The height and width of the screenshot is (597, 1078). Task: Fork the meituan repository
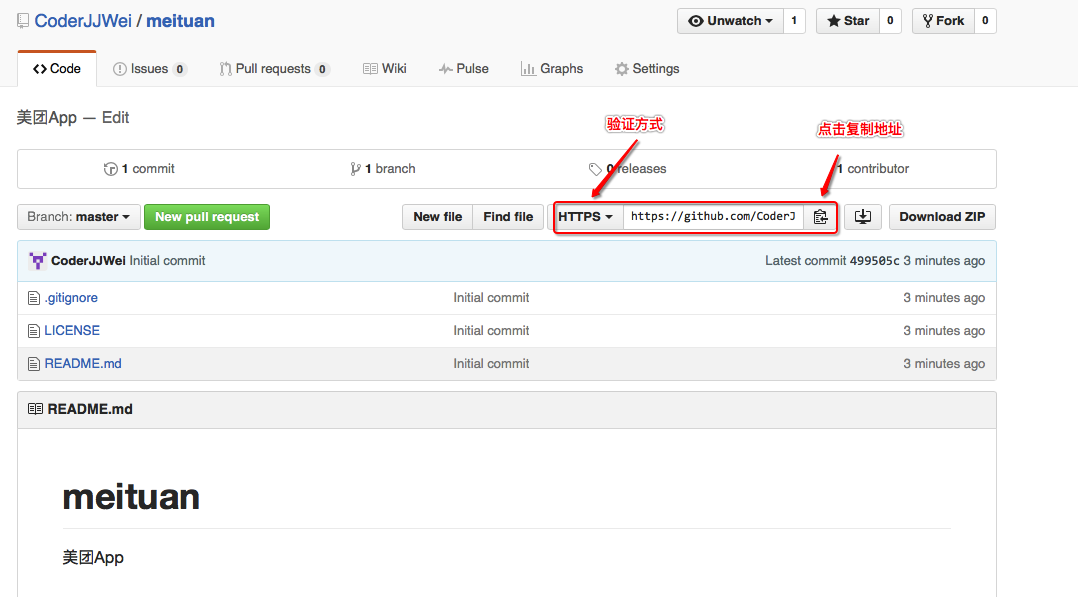point(943,21)
